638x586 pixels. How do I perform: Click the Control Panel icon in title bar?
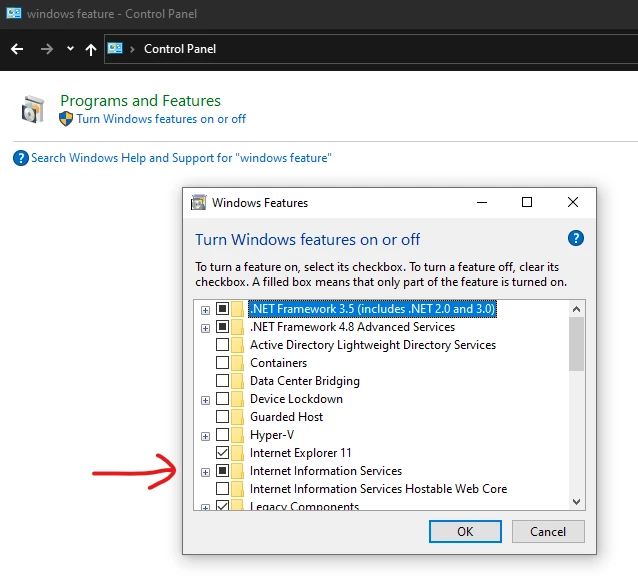[14, 13]
